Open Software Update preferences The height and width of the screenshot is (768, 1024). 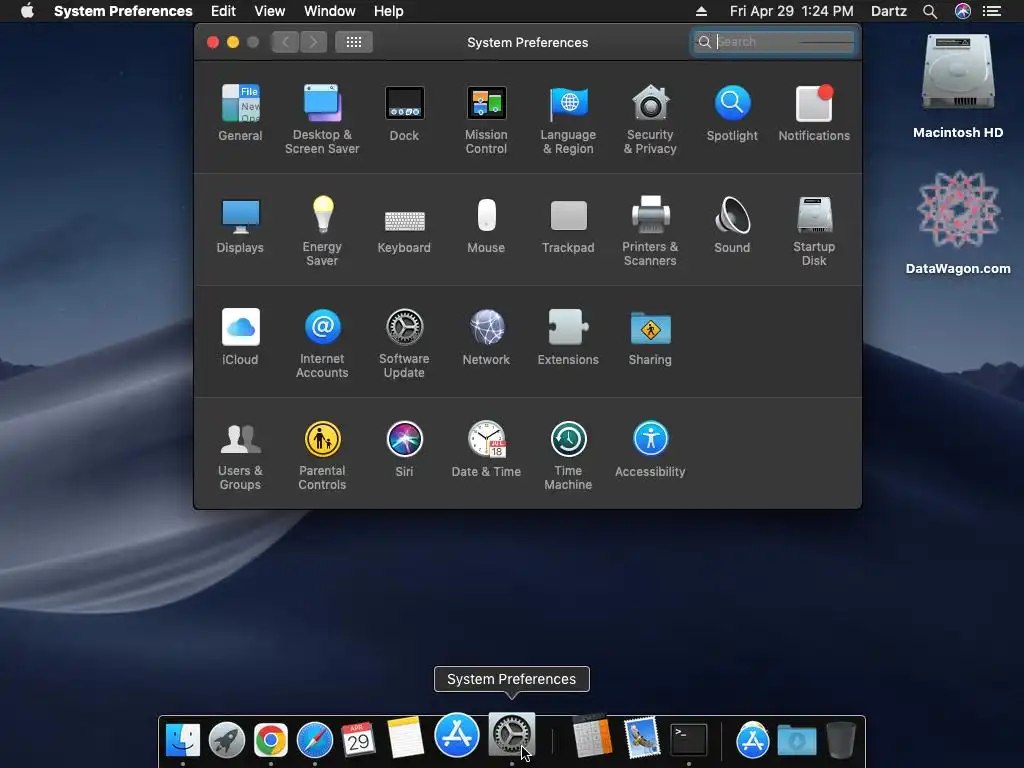pyautogui.click(x=404, y=343)
